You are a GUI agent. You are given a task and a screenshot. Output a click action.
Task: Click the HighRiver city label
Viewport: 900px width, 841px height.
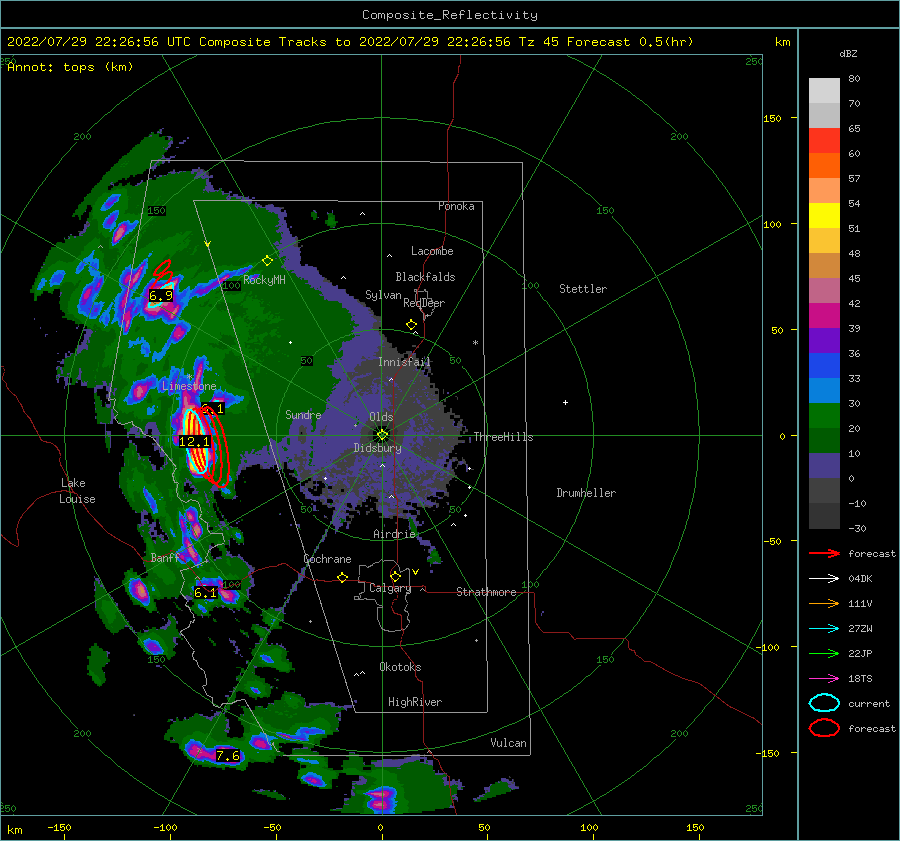coord(415,702)
